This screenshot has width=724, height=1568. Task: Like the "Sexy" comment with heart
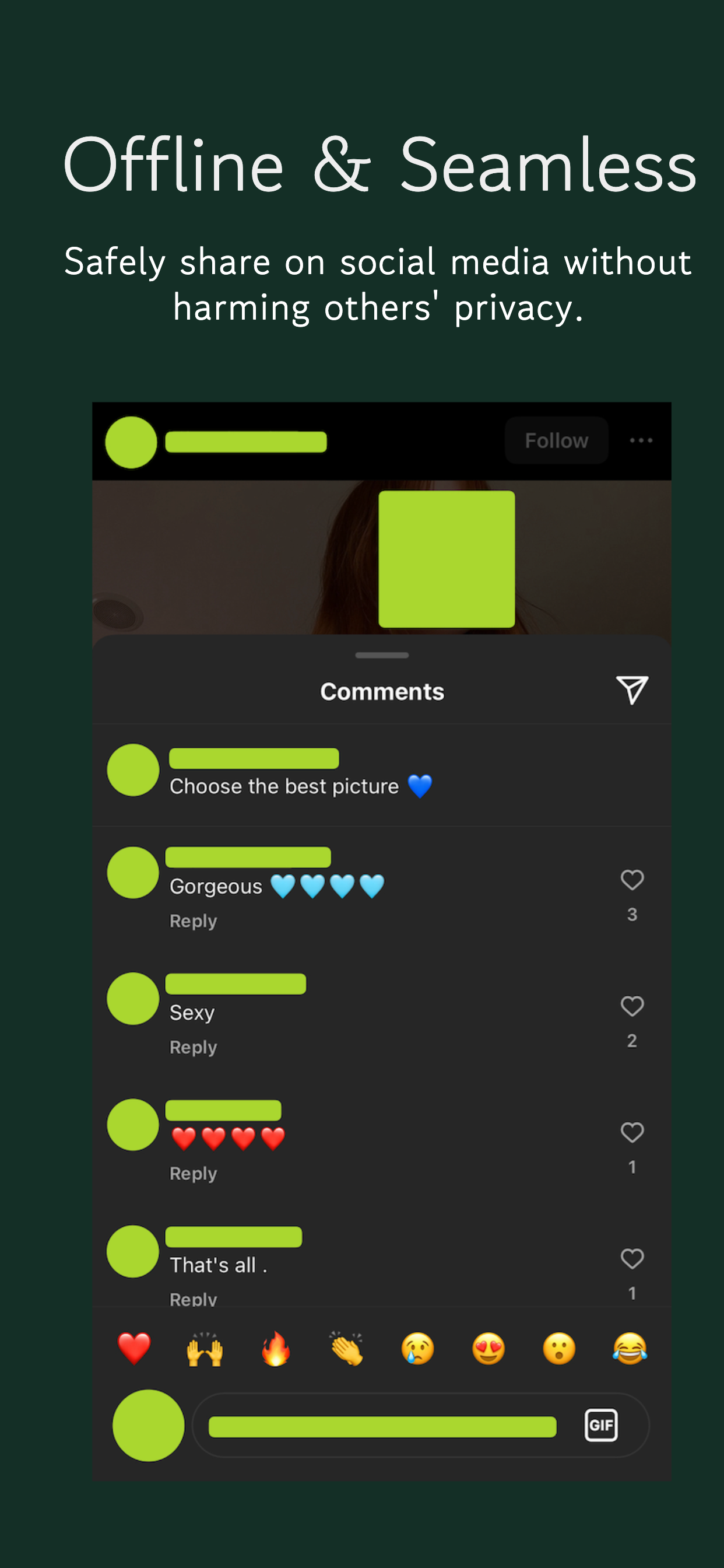coord(632,1006)
